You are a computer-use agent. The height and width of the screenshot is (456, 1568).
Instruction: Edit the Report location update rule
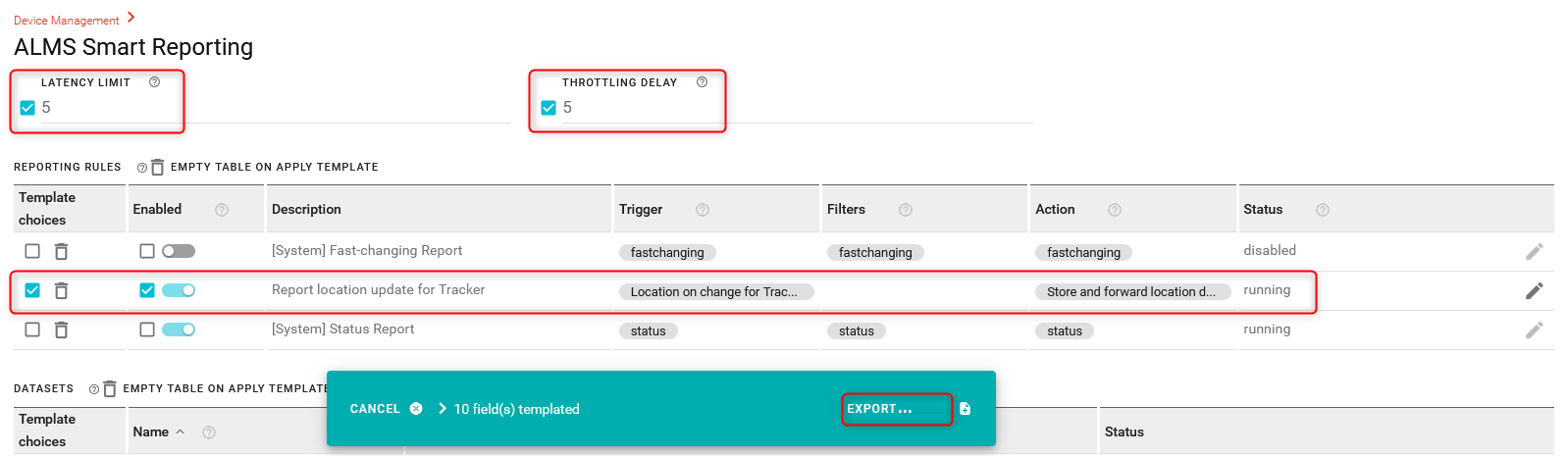[x=1534, y=290]
